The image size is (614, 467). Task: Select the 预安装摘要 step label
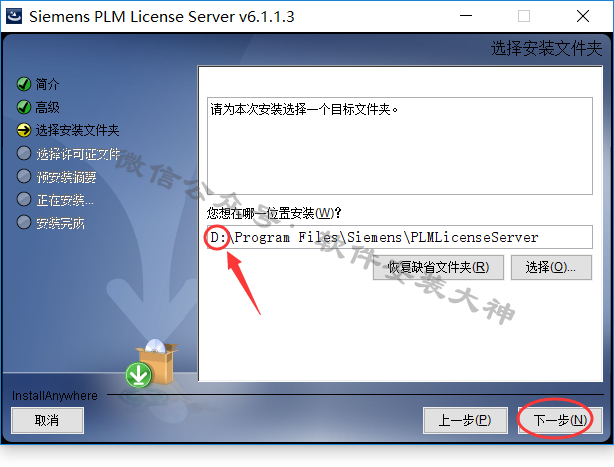point(66,177)
